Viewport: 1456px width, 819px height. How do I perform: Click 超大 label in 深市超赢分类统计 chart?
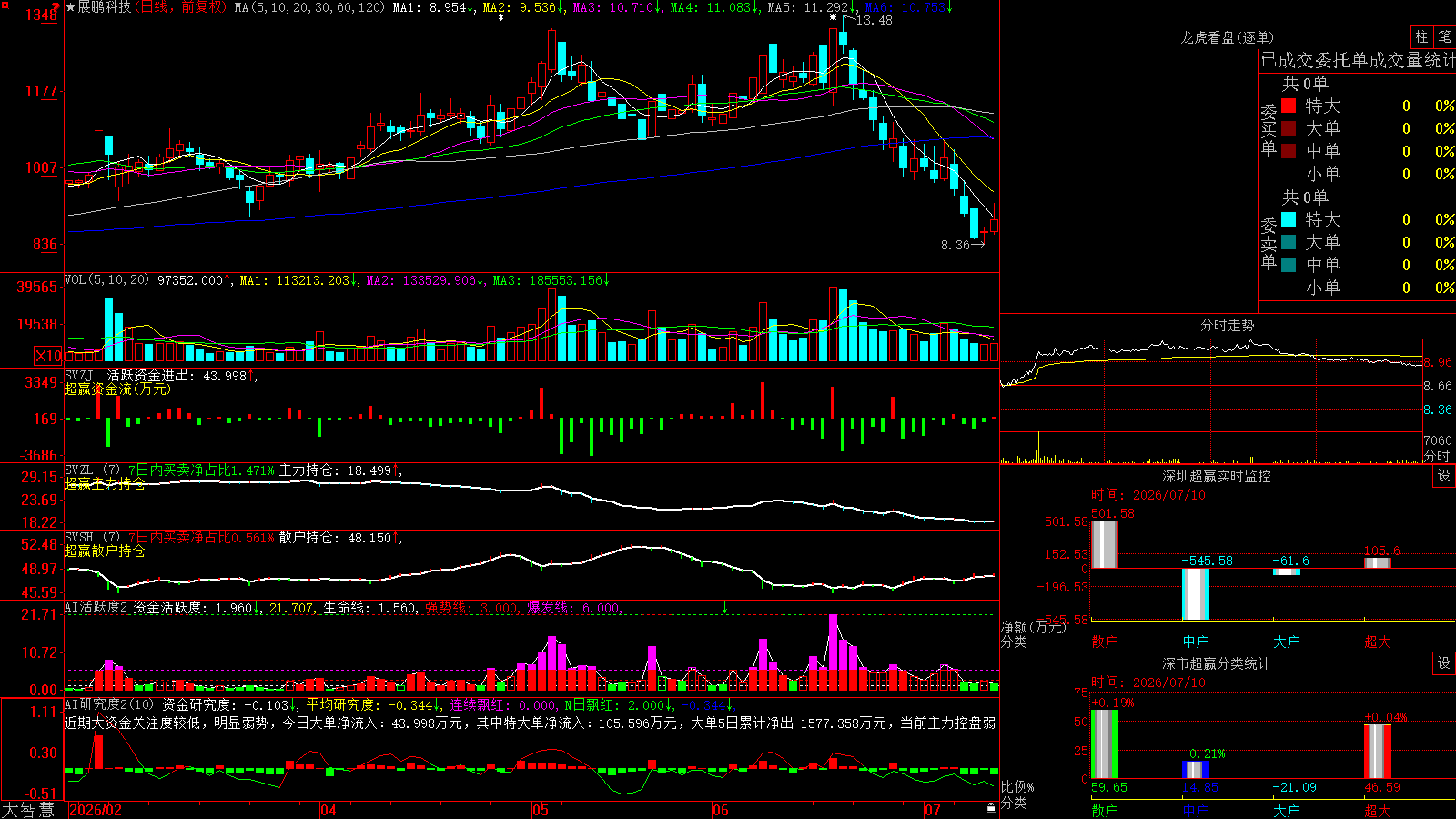tap(1378, 810)
